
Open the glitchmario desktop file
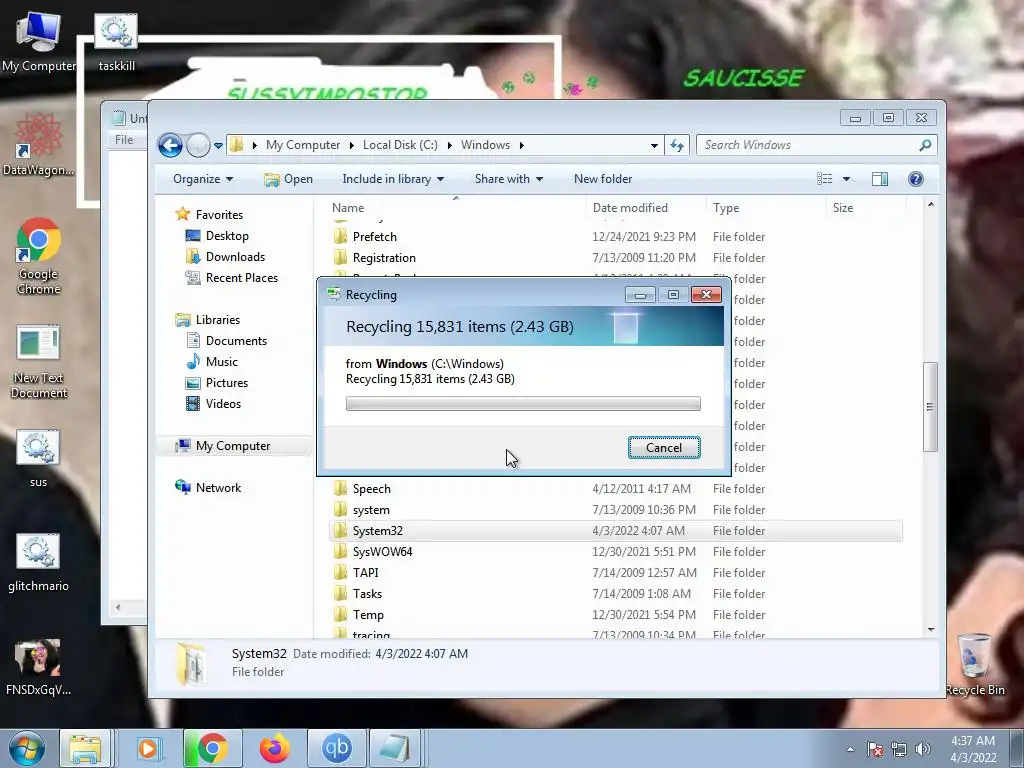click(38, 563)
